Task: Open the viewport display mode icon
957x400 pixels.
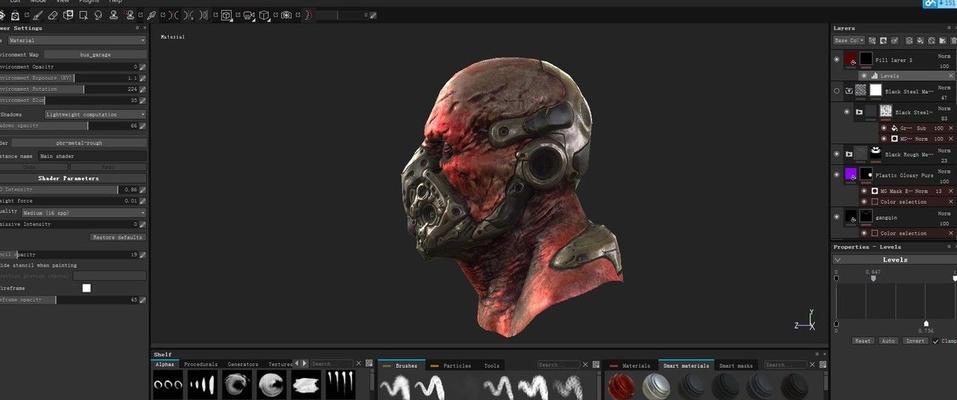Action: 226,15
